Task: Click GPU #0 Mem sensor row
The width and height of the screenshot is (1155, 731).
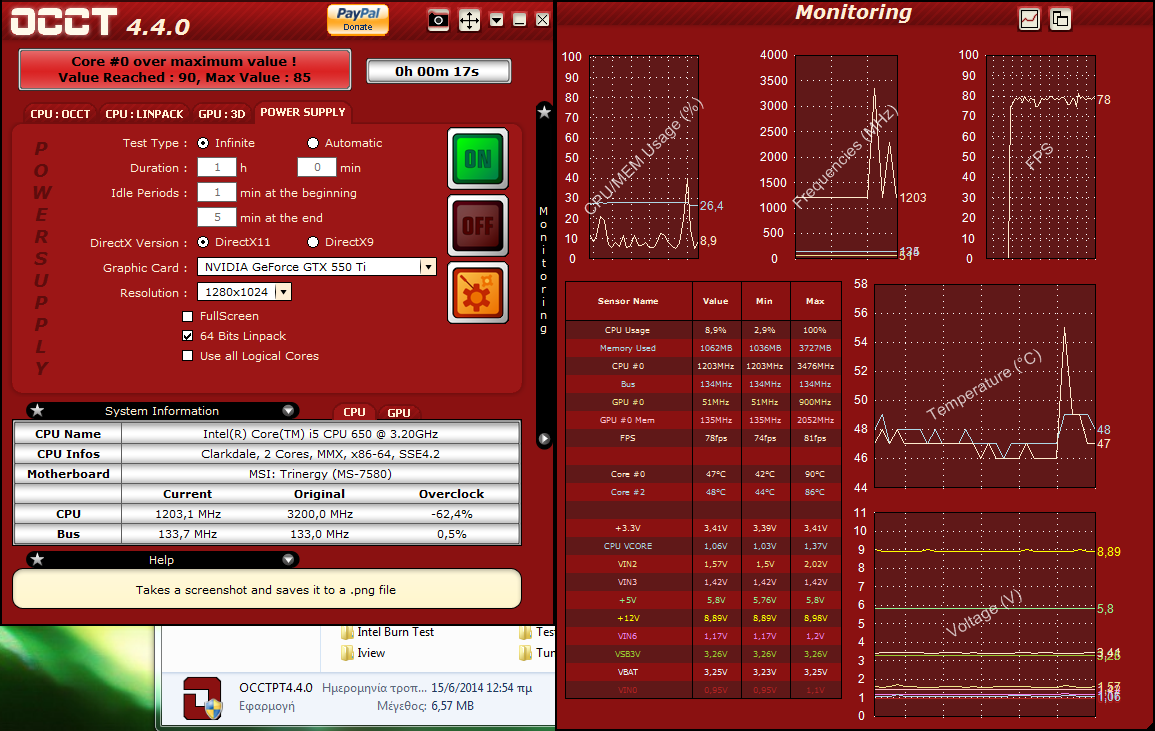Action: coord(703,420)
